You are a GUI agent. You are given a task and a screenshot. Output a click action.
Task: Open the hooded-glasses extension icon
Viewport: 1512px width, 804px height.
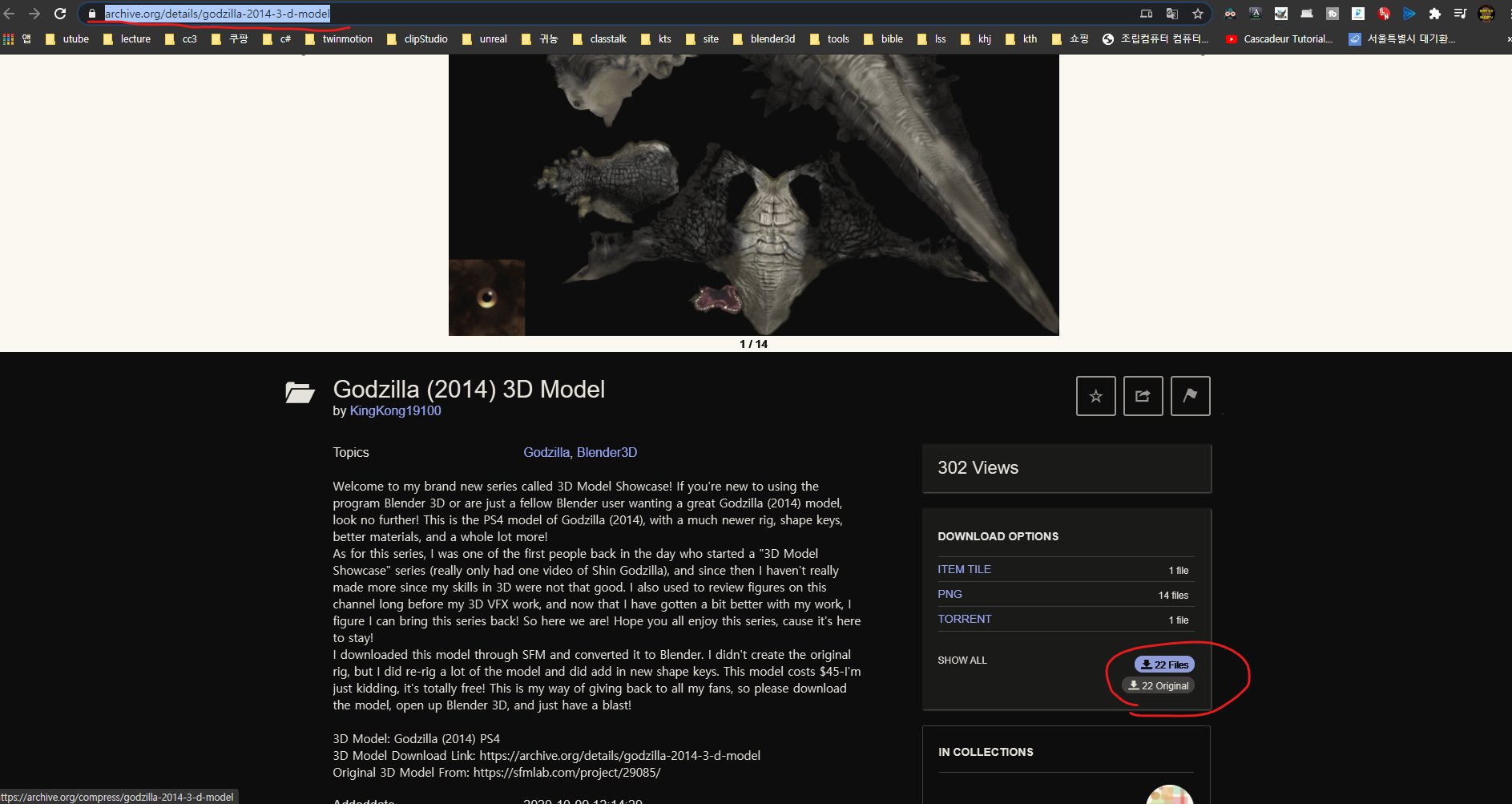point(1230,14)
